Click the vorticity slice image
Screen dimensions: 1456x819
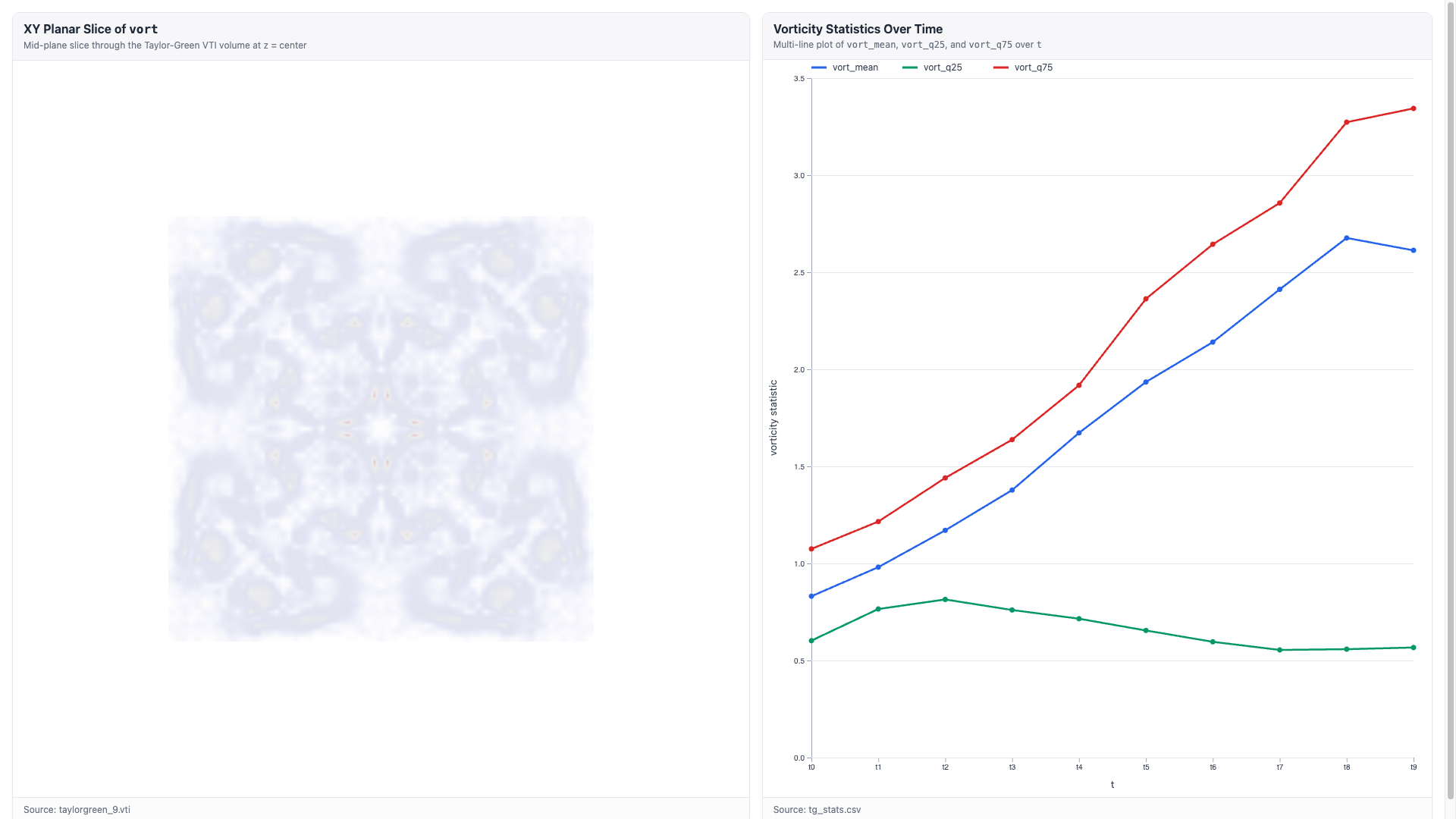click(381, 428)
